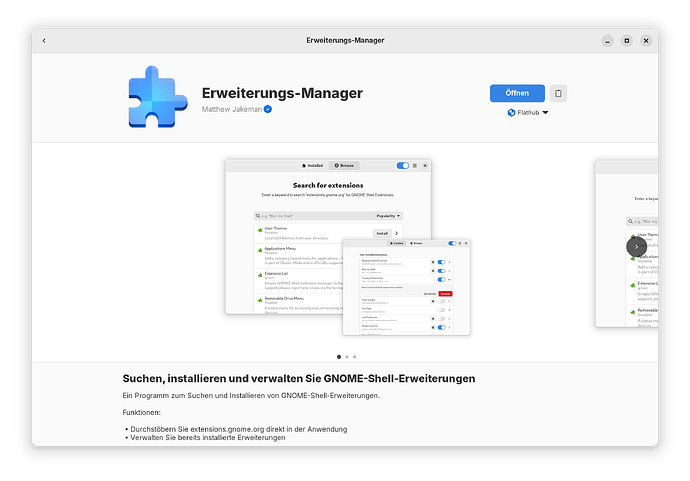Go back using the header back arrow
This screenshot has width=690, height=481.
point(44,40)
